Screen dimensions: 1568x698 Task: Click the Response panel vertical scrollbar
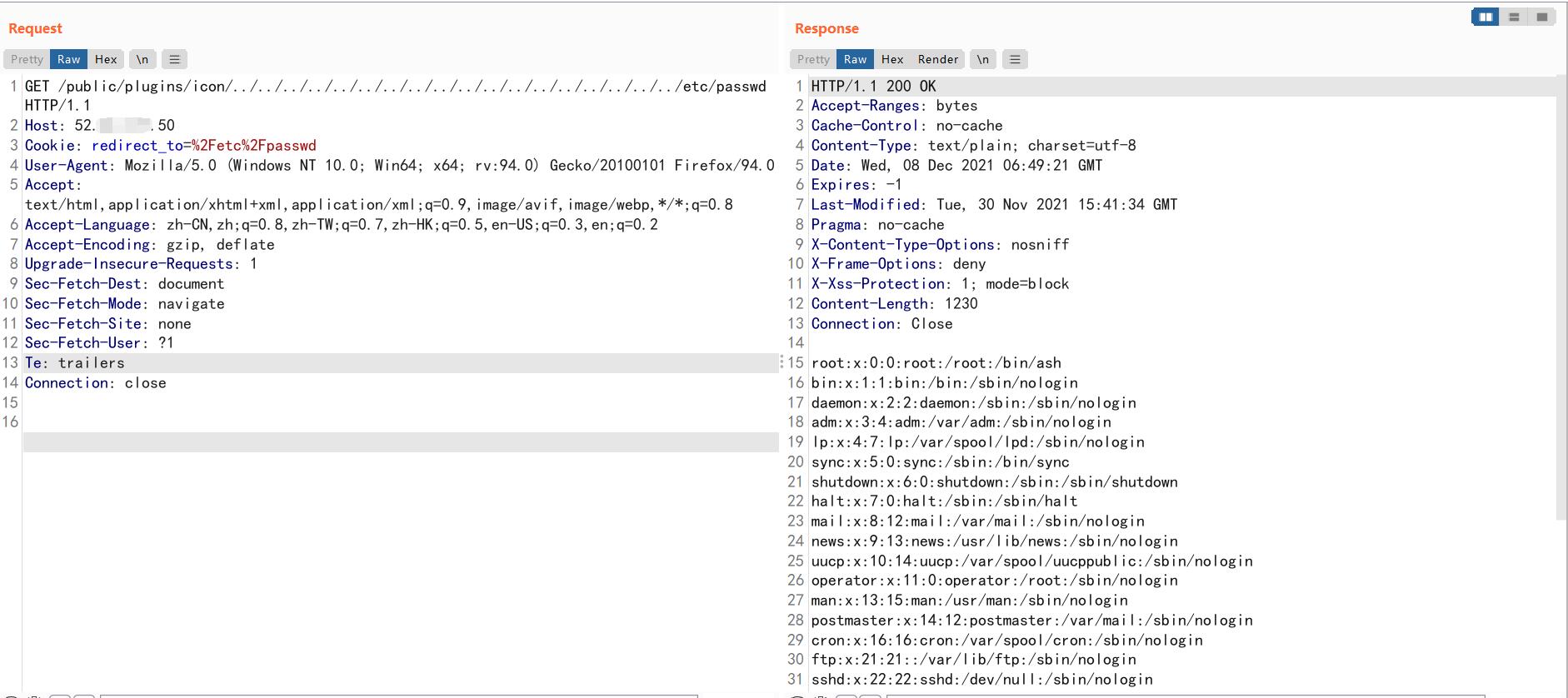point(1561,296)
